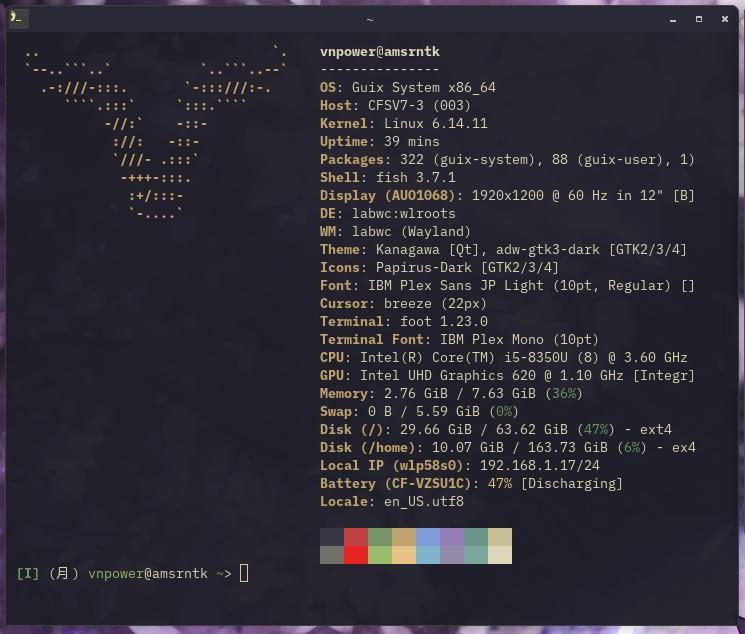The width and height of the screenshot is (745, 634).
Task: Click the blue color block in top row
Action: point(428,537)
